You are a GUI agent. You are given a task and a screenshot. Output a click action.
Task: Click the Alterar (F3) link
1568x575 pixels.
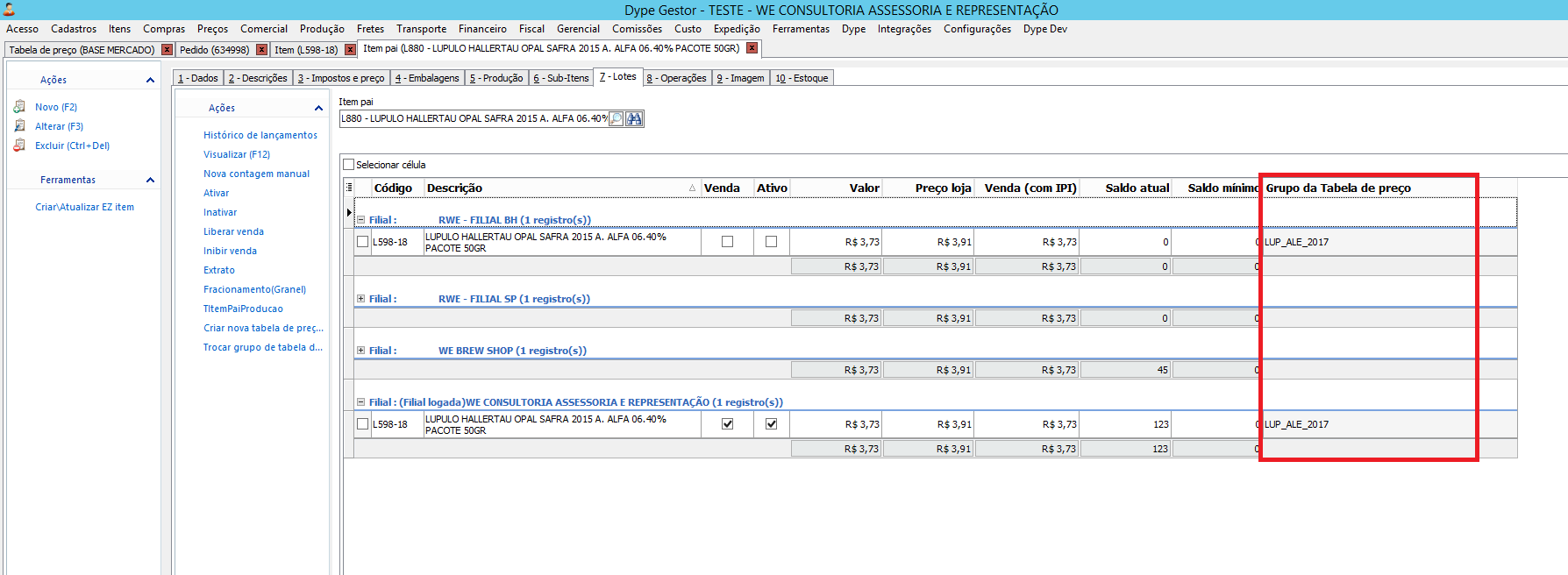coord(59,126)
